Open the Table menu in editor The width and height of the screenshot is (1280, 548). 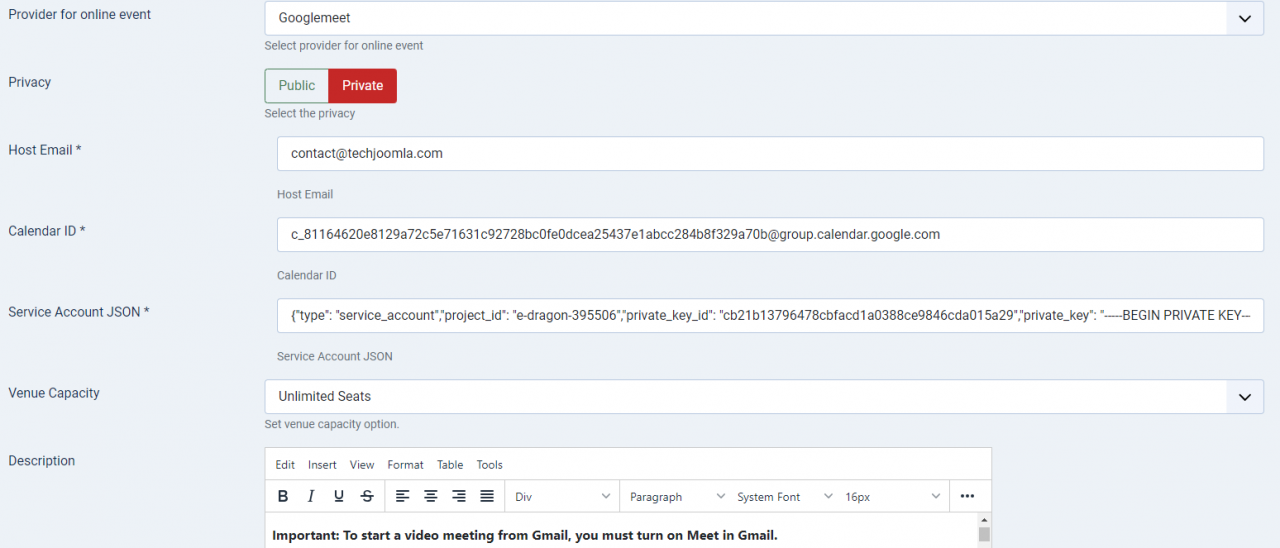pos(450,465)
